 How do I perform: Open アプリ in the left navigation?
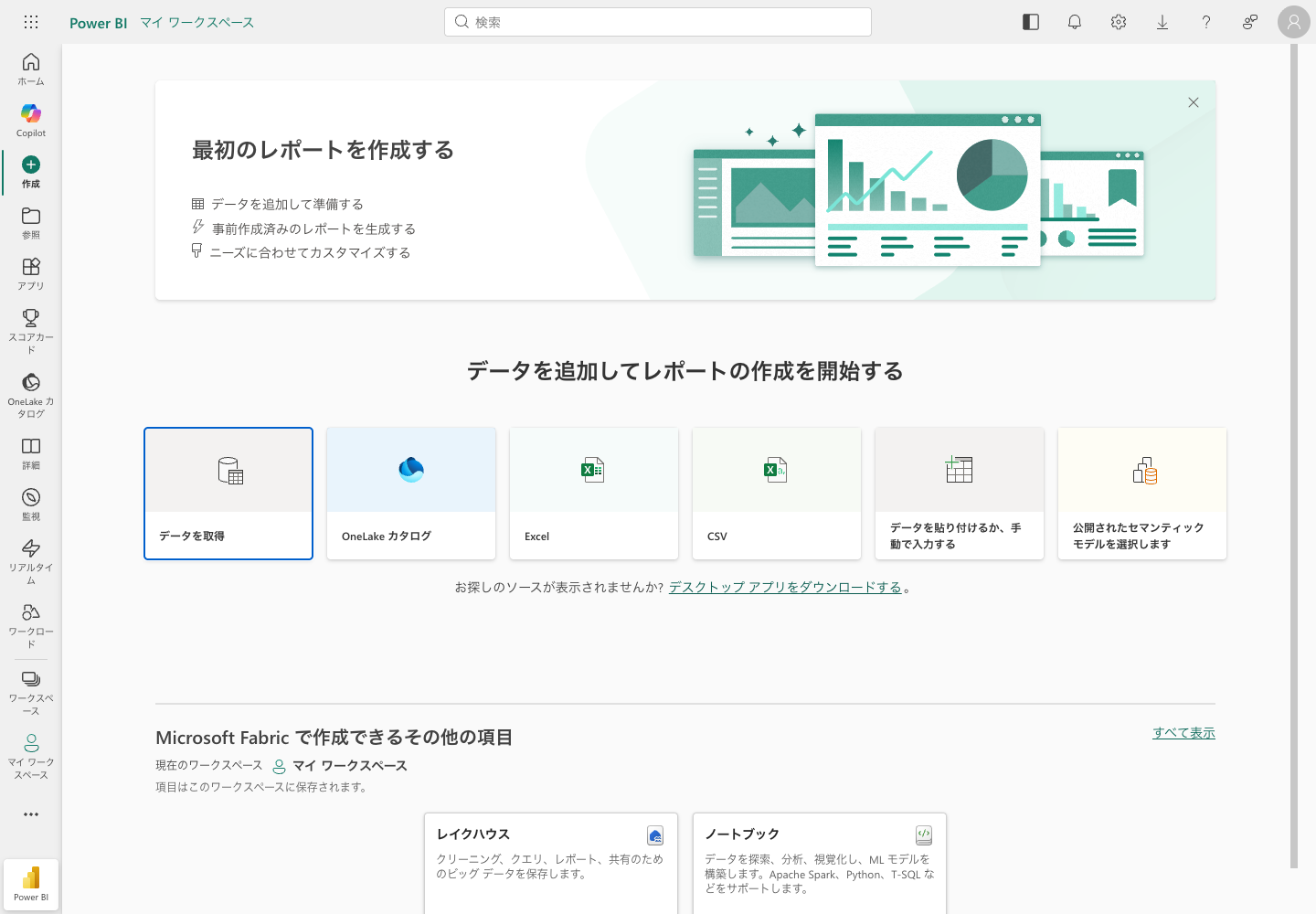(x=31, y=273)
